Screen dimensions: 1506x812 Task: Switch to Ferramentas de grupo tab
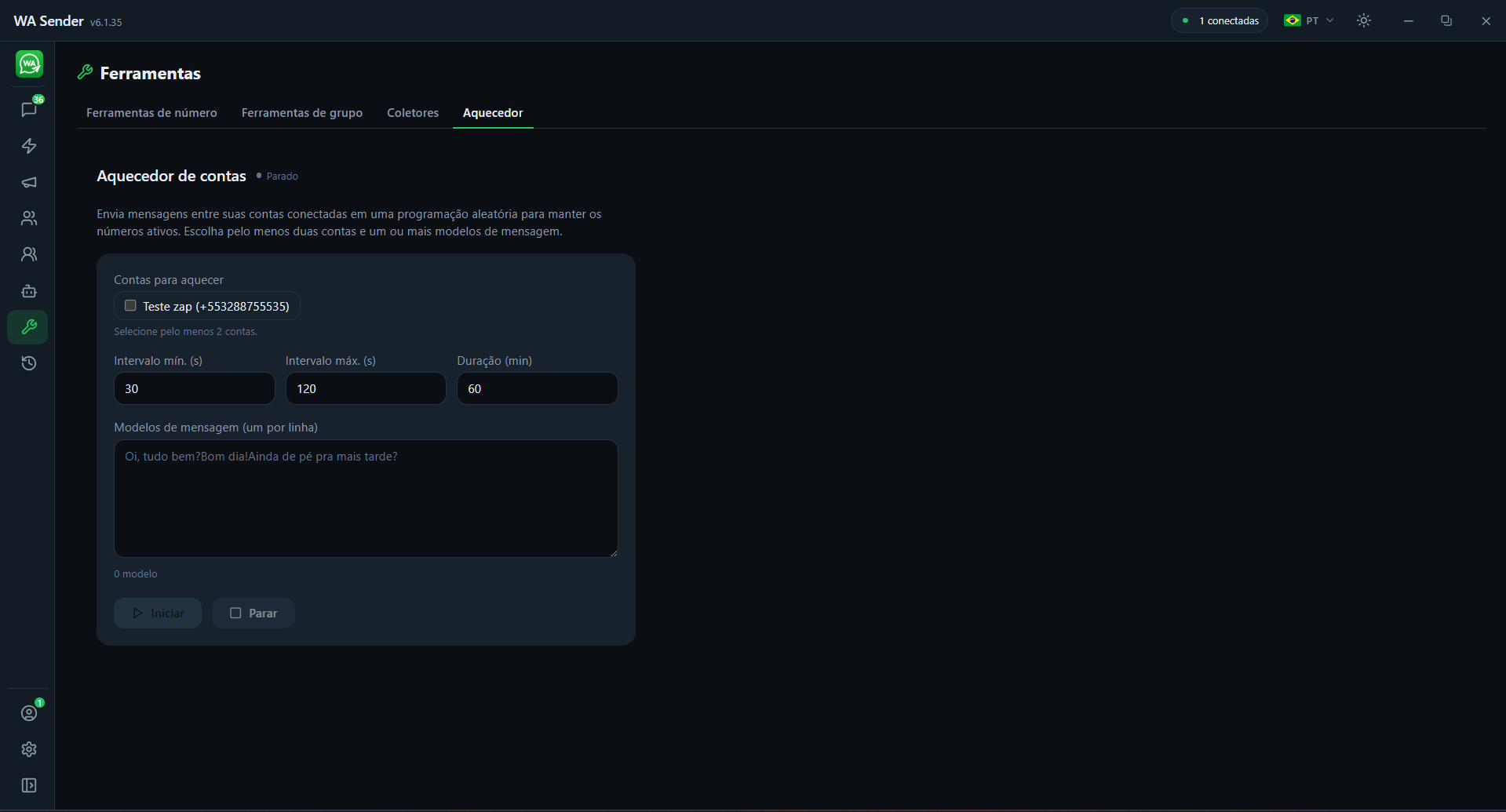pyautogui.click(x=302, y=113)
